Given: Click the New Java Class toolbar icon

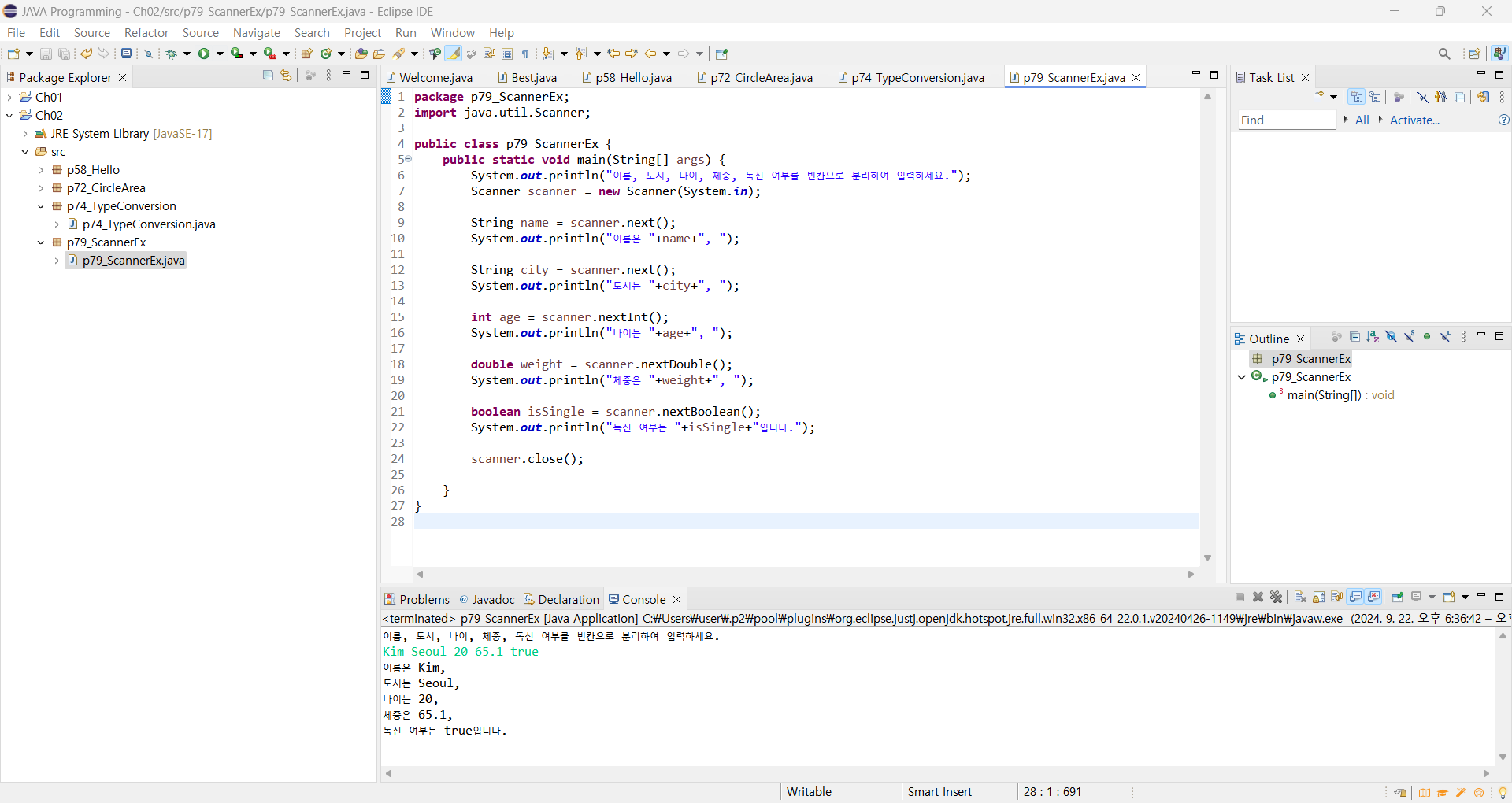Looking at the screenshot, I should (326, 54).
